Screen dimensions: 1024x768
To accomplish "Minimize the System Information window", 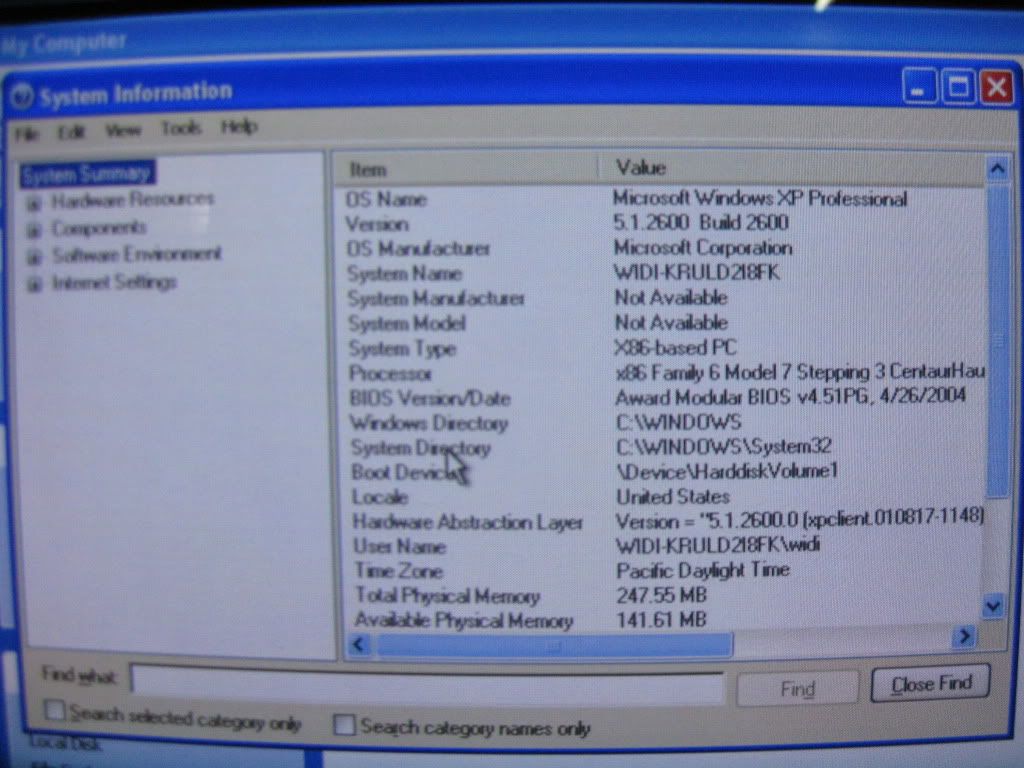I will click(919, 86).
